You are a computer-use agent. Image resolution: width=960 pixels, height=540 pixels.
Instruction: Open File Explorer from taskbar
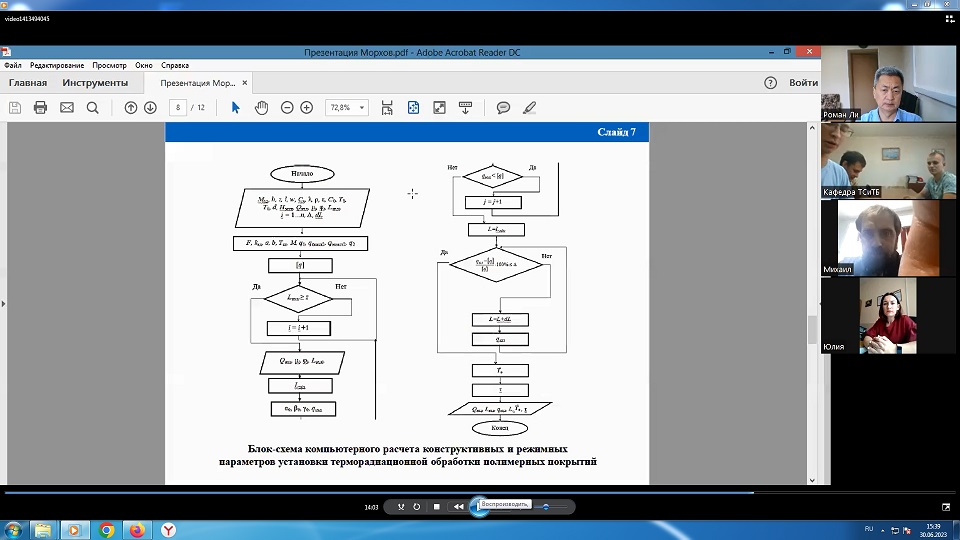[x=42, y=530]
